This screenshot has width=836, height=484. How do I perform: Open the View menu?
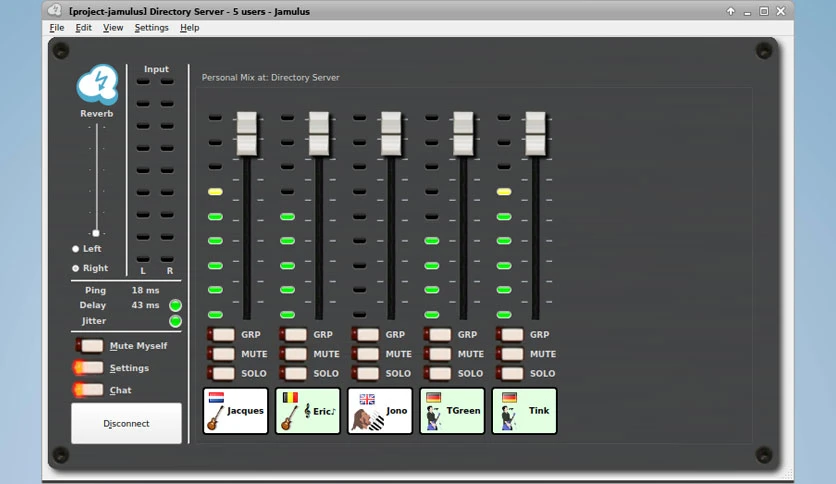tap(113, 28)
